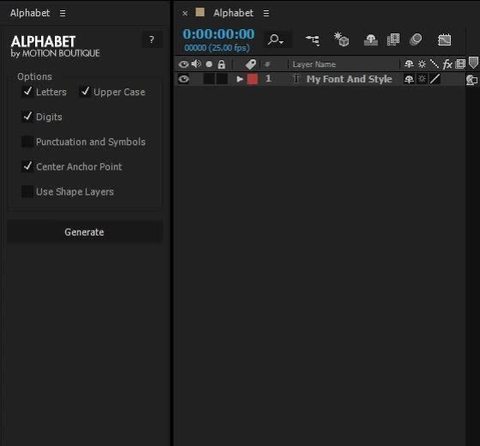Open the Alphabet timeline panel menu
This screenshot has width=480, height=446.
tap(266, 13)
